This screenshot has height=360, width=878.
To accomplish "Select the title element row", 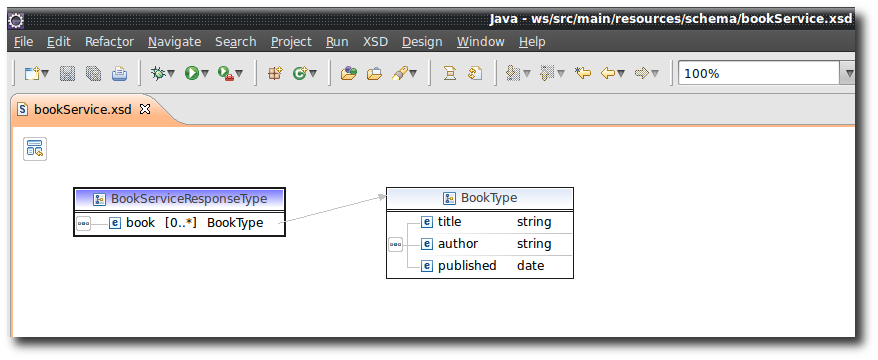I will (496, 222).
